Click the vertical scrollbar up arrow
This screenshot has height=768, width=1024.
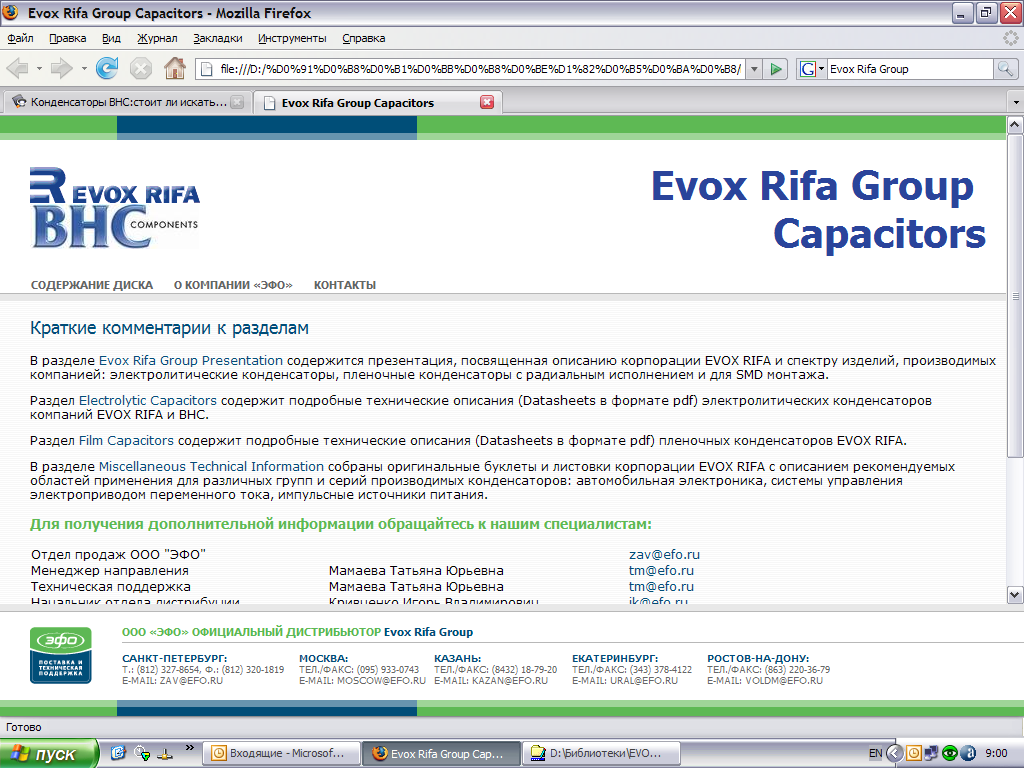(x=1015, y=124)
